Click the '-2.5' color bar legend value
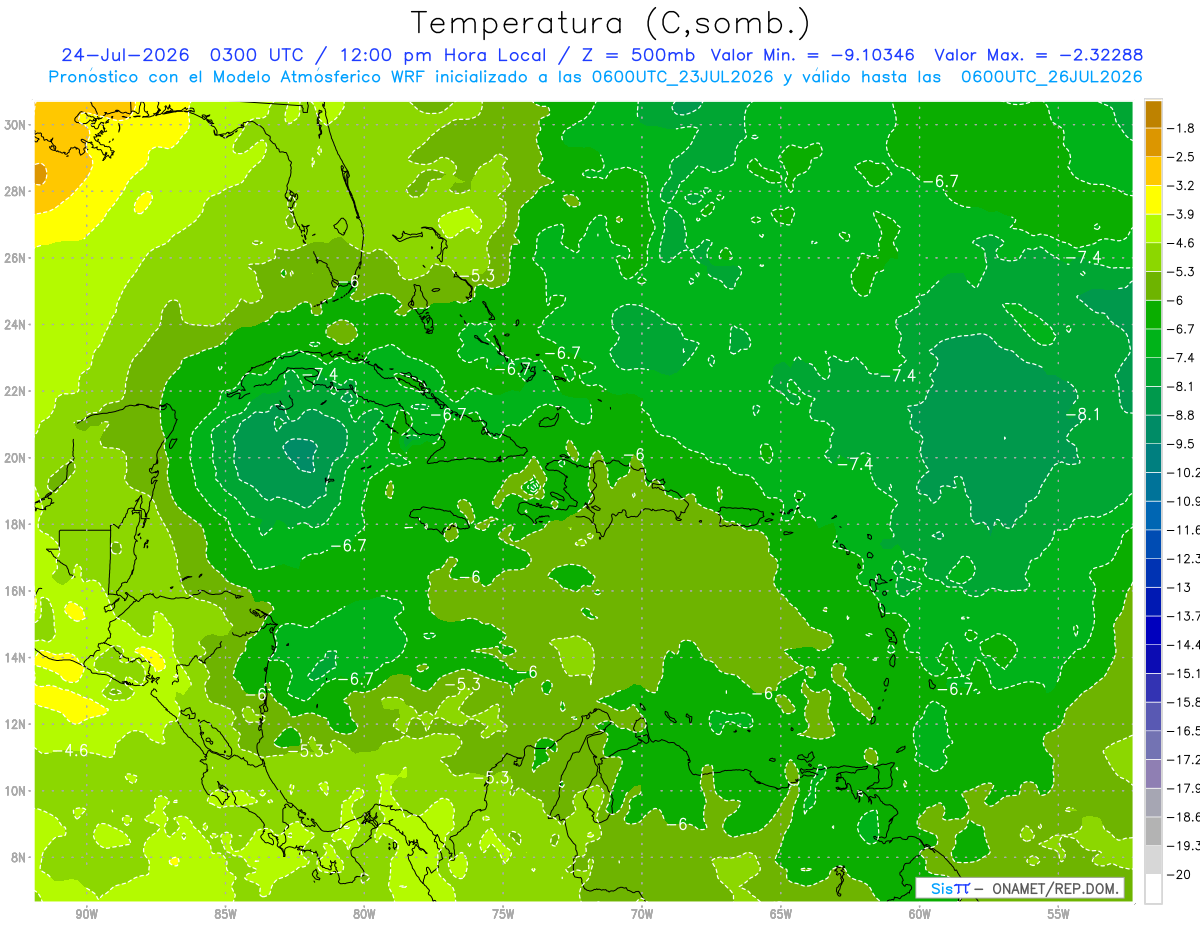 tap(1182, 157)
